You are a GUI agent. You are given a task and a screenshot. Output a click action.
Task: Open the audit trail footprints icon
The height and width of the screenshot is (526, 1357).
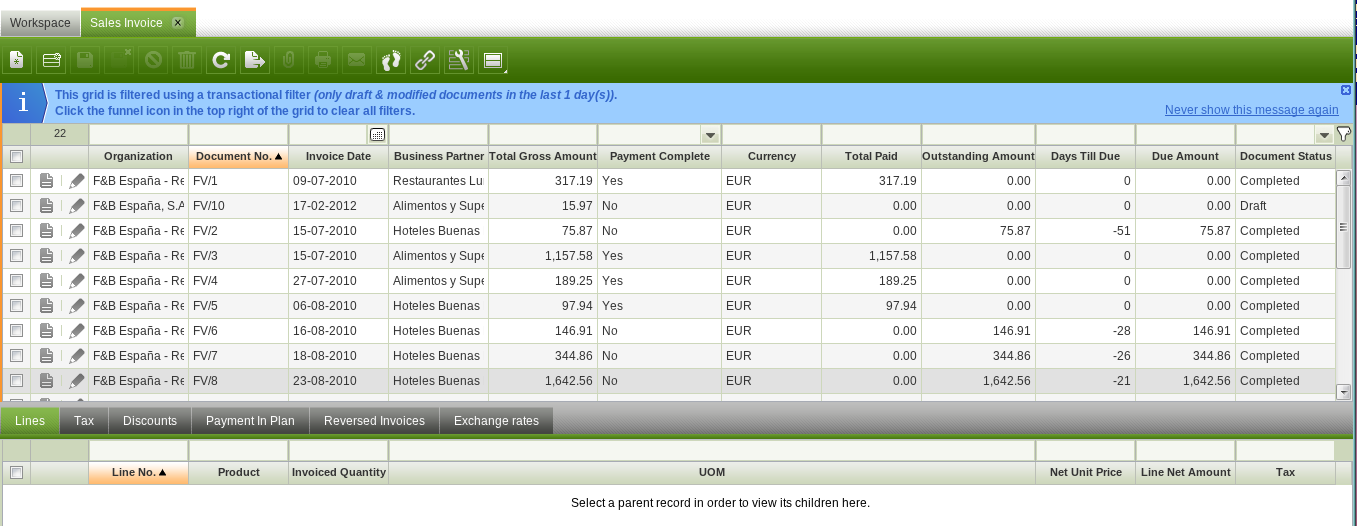(391, 61)
